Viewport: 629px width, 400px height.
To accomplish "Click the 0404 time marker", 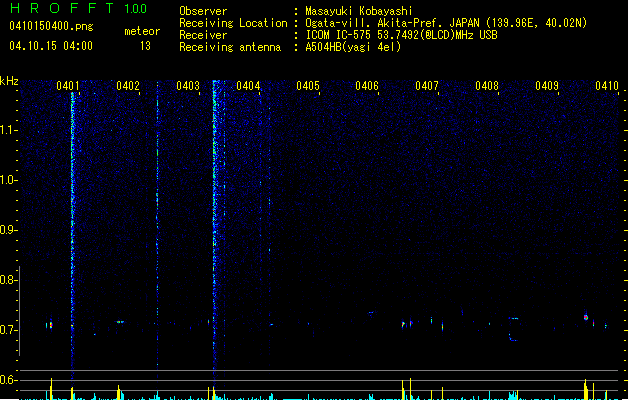I will tap(248, 86).
